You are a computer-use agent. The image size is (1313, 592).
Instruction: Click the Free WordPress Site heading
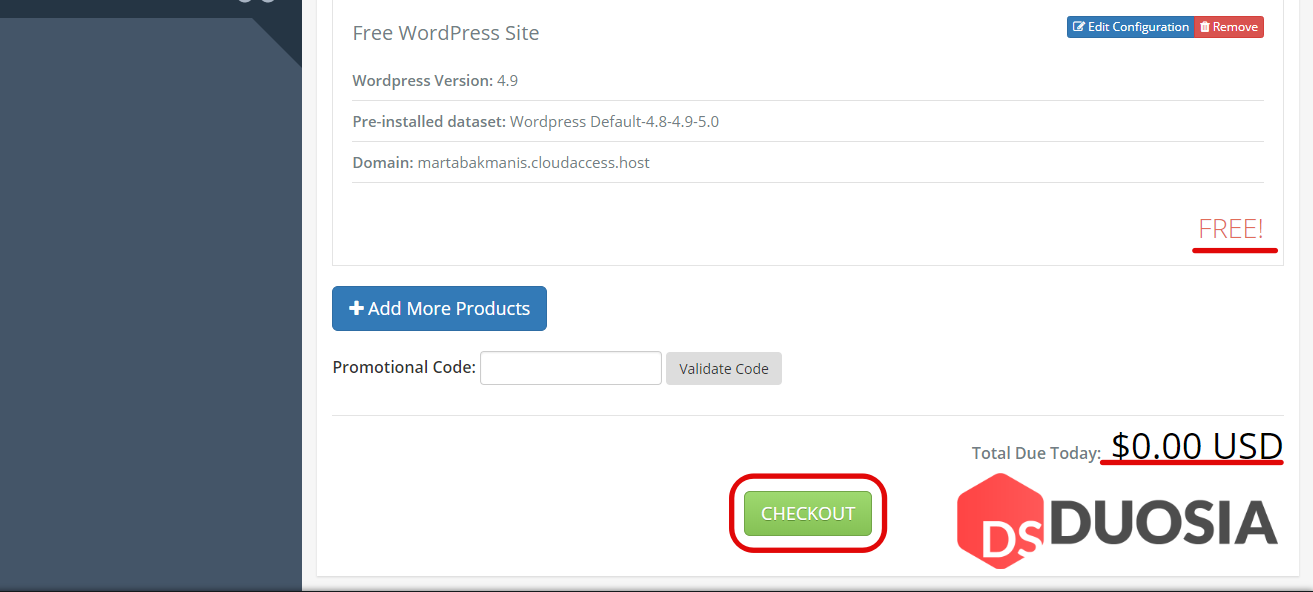[446, 33]
